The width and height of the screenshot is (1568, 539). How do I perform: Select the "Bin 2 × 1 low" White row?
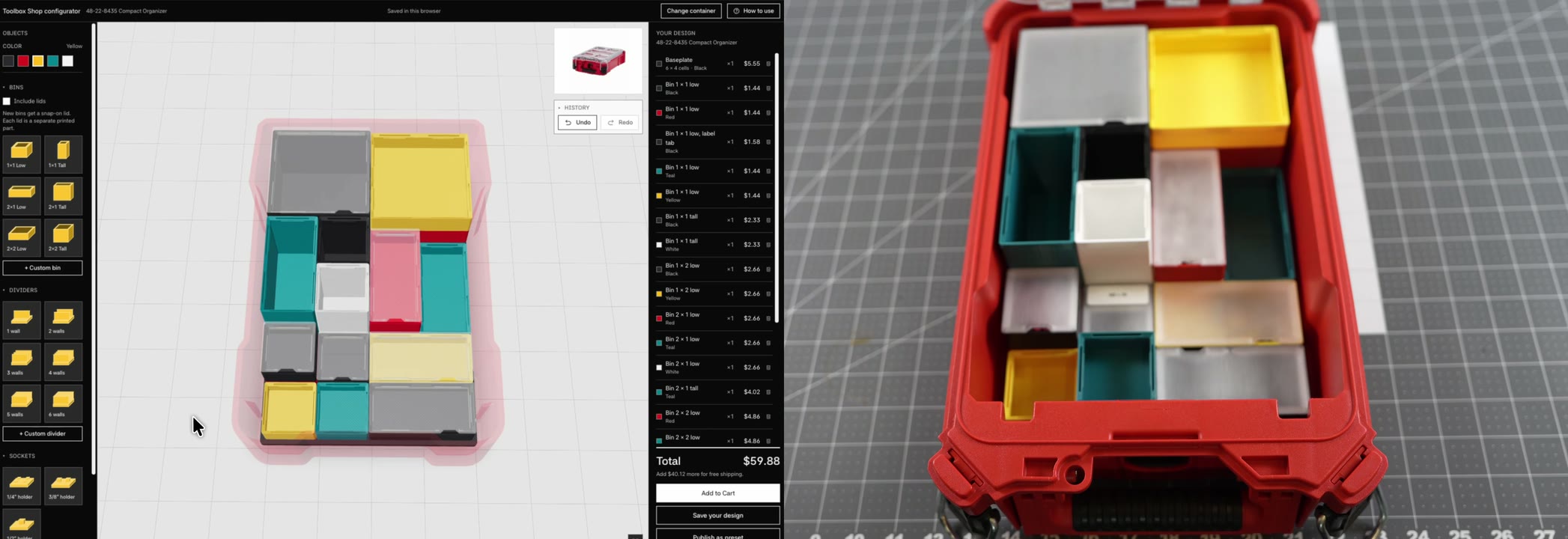714,368
